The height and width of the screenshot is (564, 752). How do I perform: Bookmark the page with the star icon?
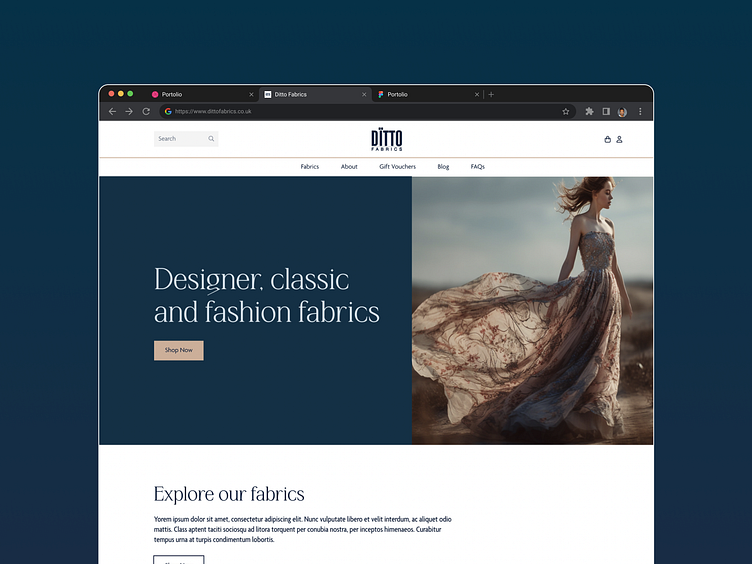point(565,111)
